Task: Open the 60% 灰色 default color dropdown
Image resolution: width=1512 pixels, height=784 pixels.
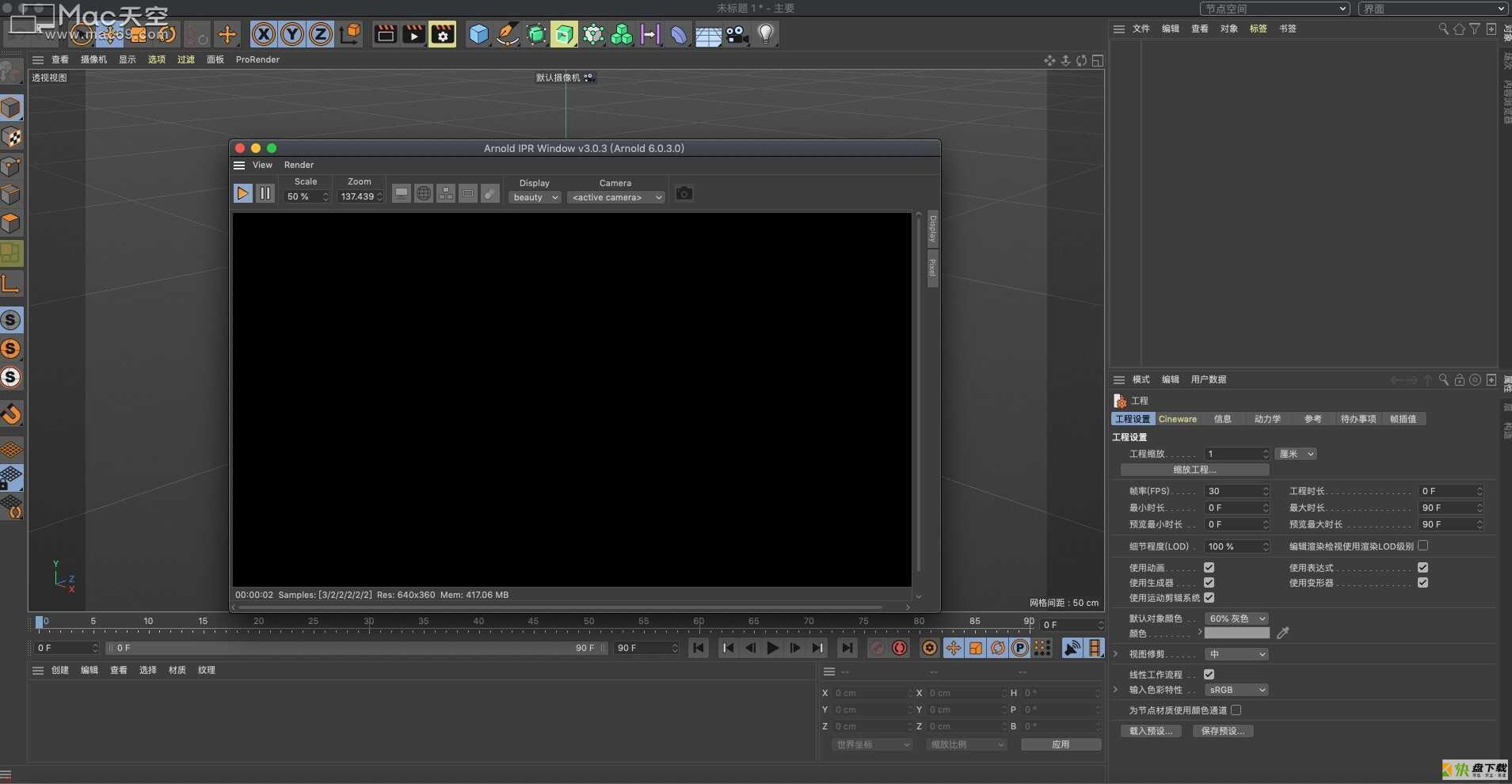Action: 1236,618
